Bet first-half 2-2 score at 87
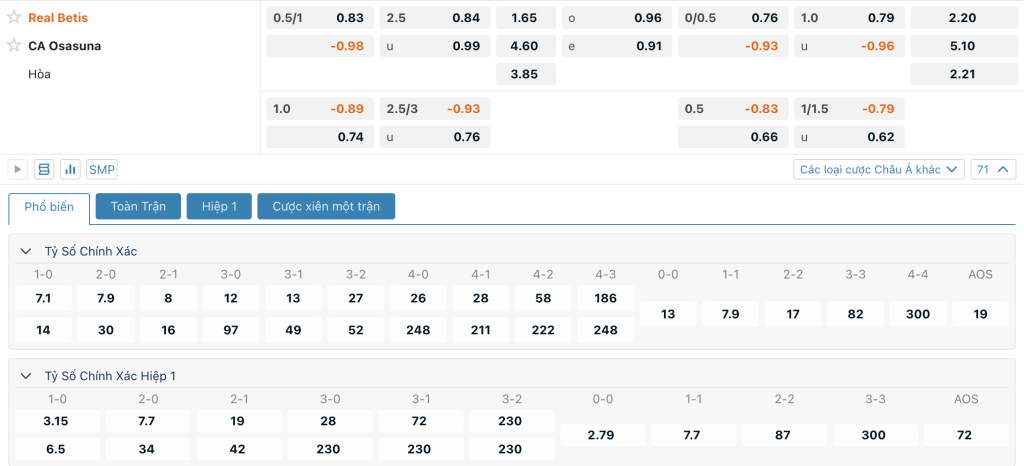 [x=784, y=435]
